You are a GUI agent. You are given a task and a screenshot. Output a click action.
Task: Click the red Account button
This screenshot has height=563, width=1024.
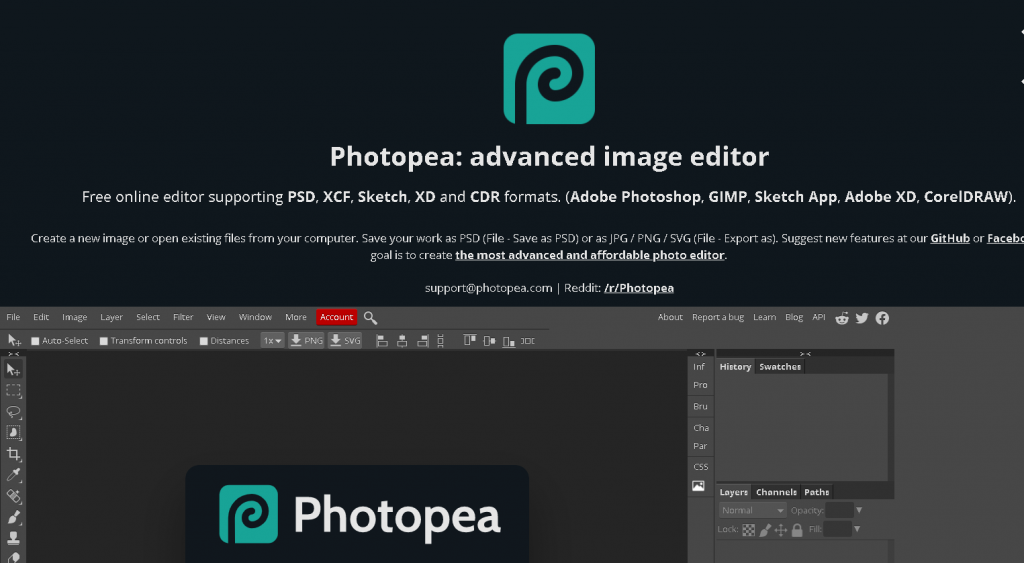336,317
